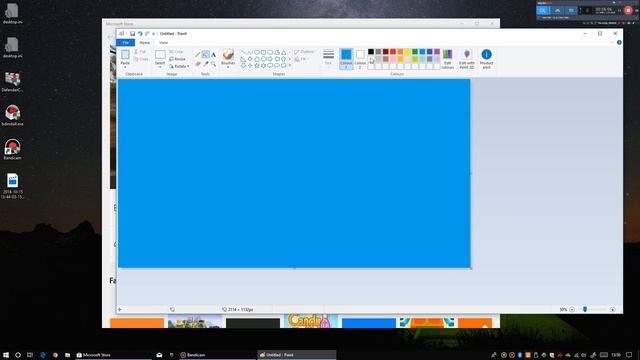
Task: Click the Paint Help question mark icon
Action: (x=619, y=42)
